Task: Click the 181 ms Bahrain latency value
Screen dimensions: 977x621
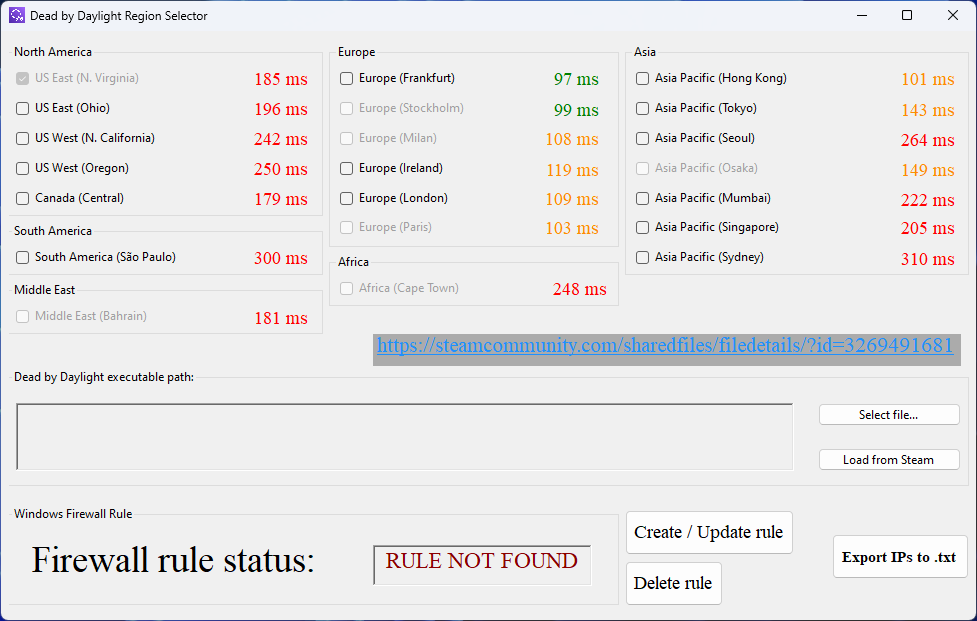Action: (x=281, y=318)
